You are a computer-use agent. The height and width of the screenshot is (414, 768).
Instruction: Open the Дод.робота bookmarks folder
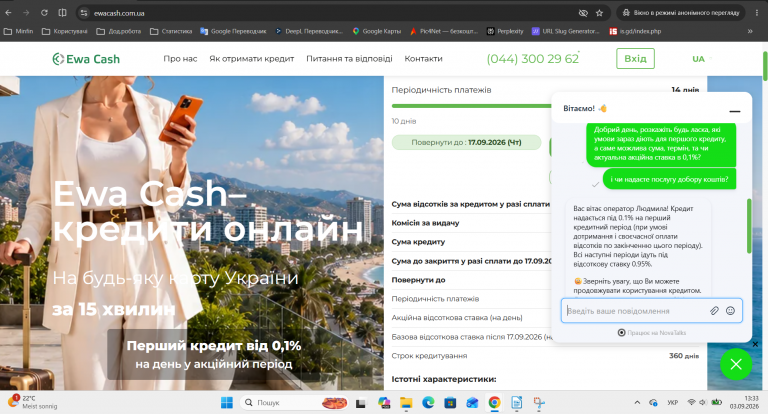(x=119, y=31)
